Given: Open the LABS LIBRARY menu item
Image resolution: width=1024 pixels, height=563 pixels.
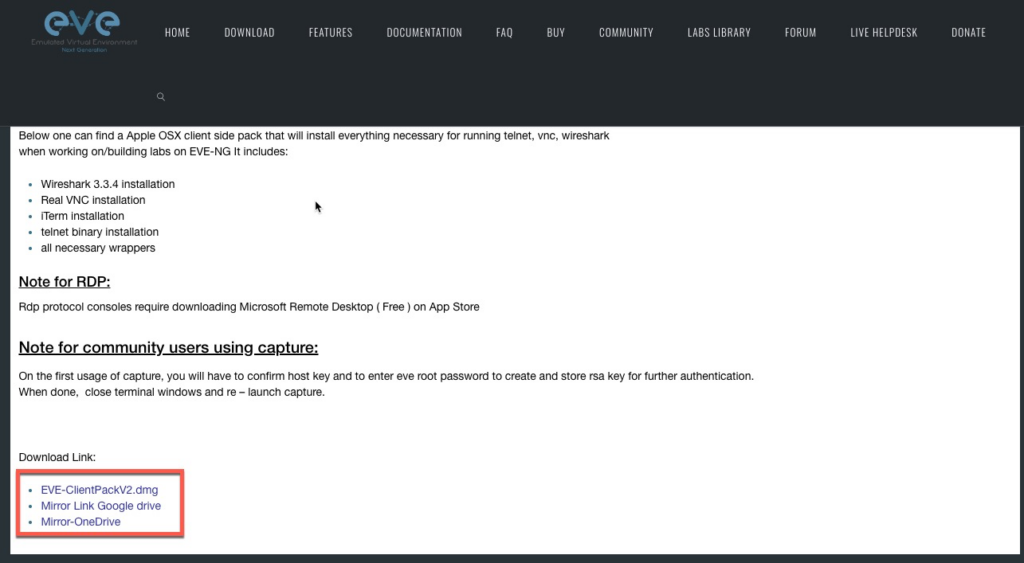Looking at the screenshot, I should (719, 32).
